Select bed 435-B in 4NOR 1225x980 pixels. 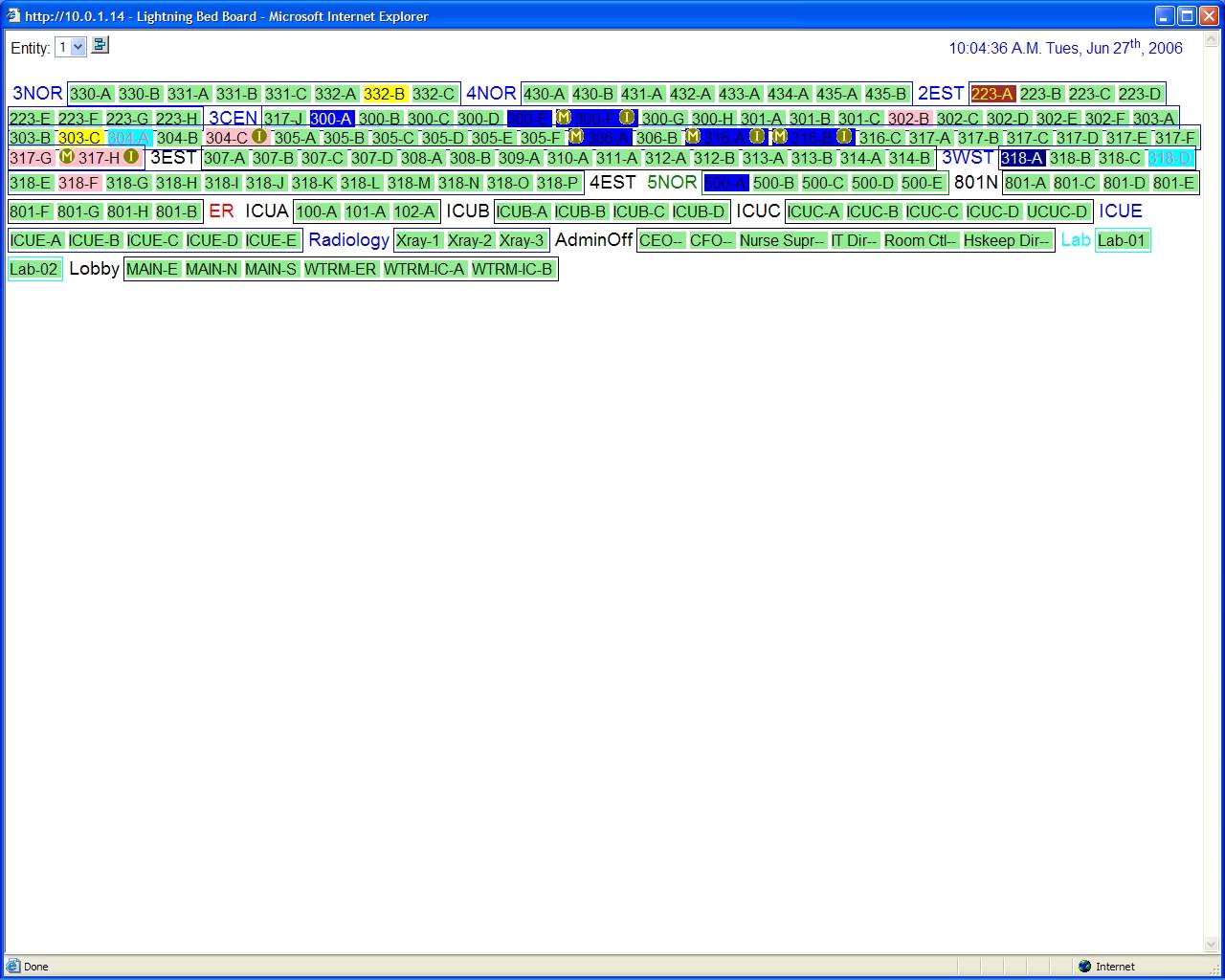pos(886,94)
